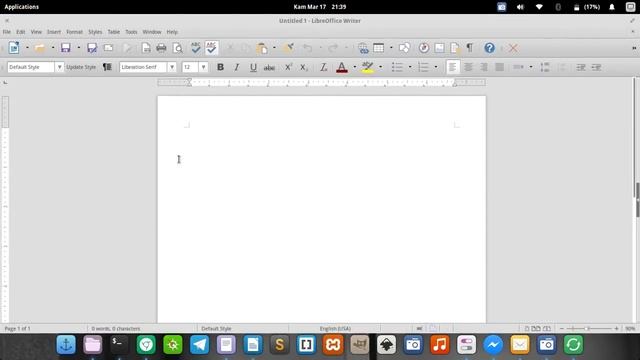Click the bulleted list icon

tap(397, 67)
